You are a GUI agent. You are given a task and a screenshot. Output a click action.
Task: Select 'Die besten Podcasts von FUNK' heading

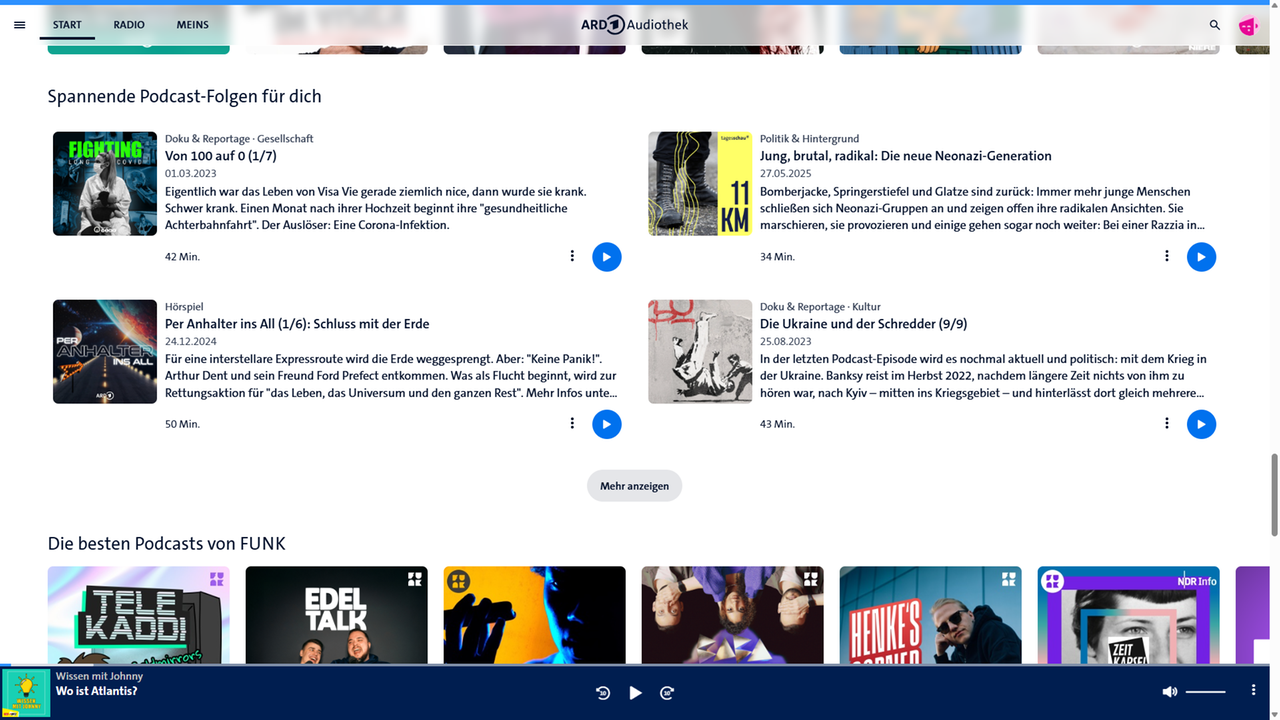tap(167, 544)
